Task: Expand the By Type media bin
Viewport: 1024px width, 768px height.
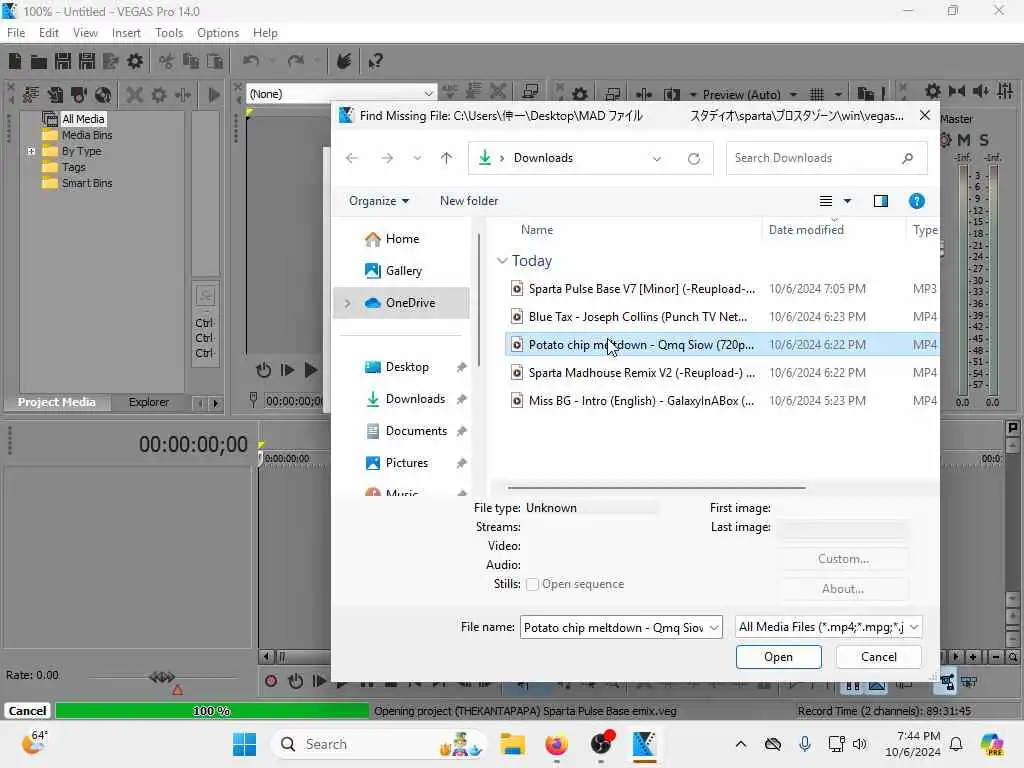Action: point(31,152)
